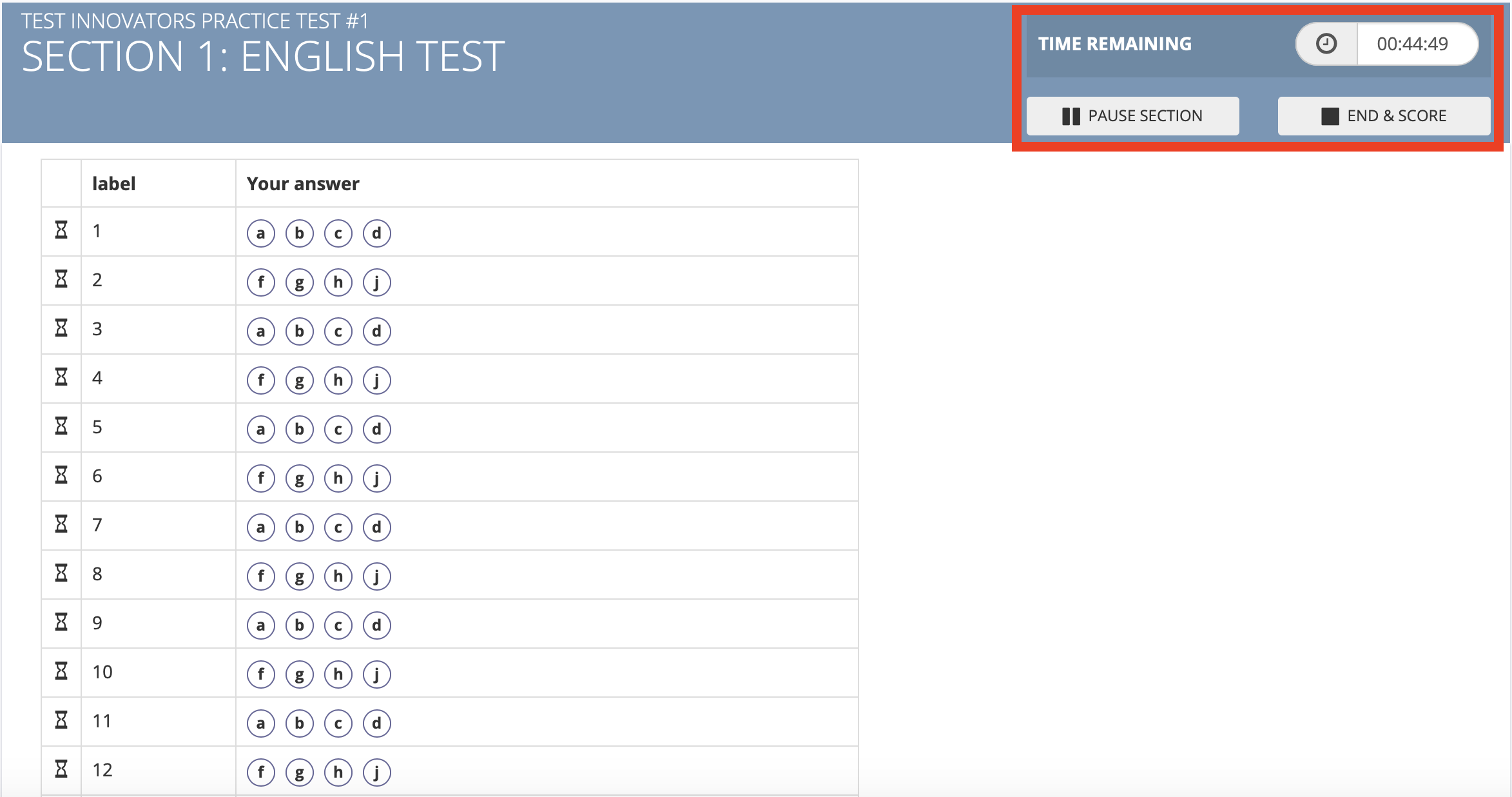Pause the section timer
Viewport: 1512px width, 797px height.
tap(1132, 116)
